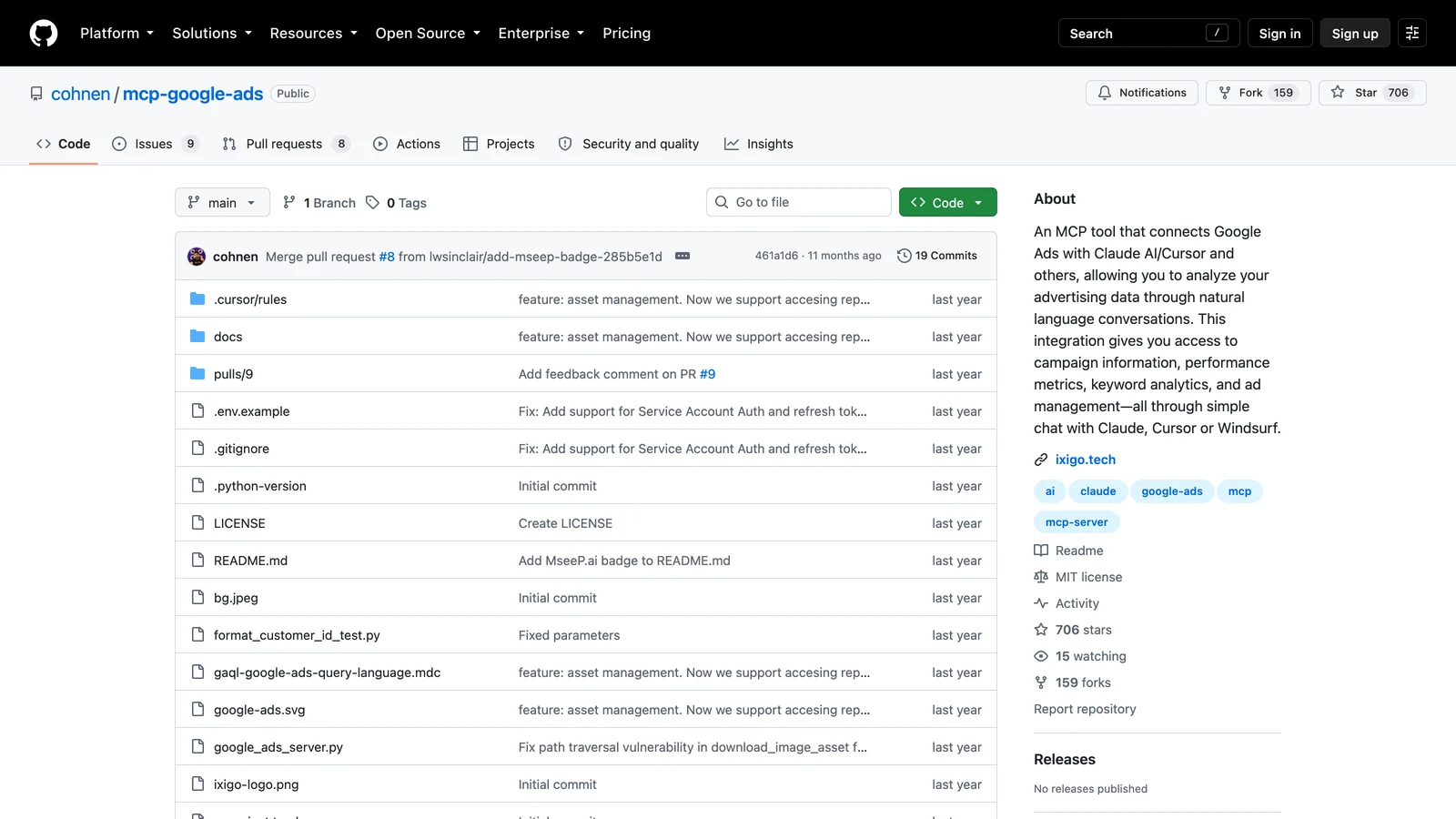The image size is (1456, 819).
Task: Click the Sign in button
Action: point(1279,33)
